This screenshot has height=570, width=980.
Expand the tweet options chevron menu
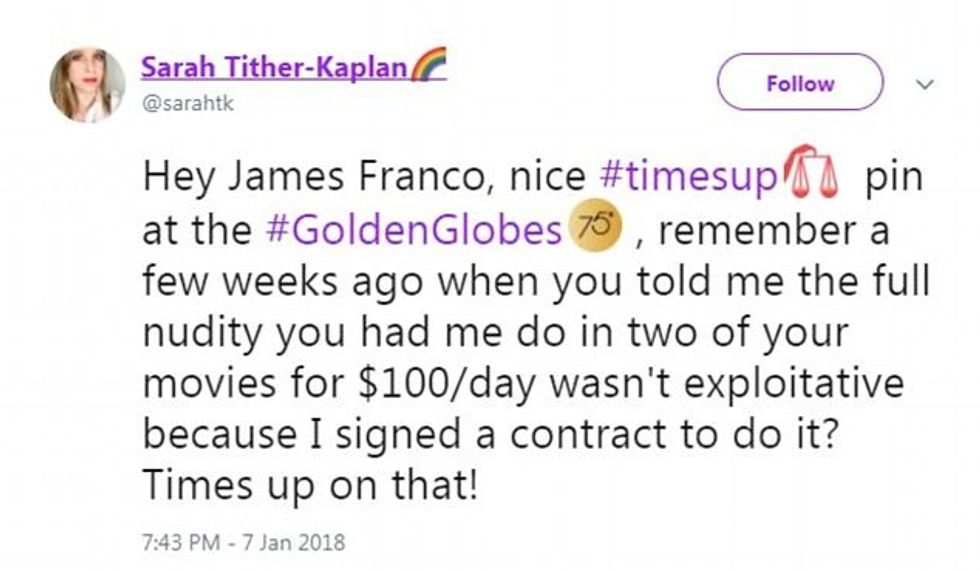click(925, 83)
